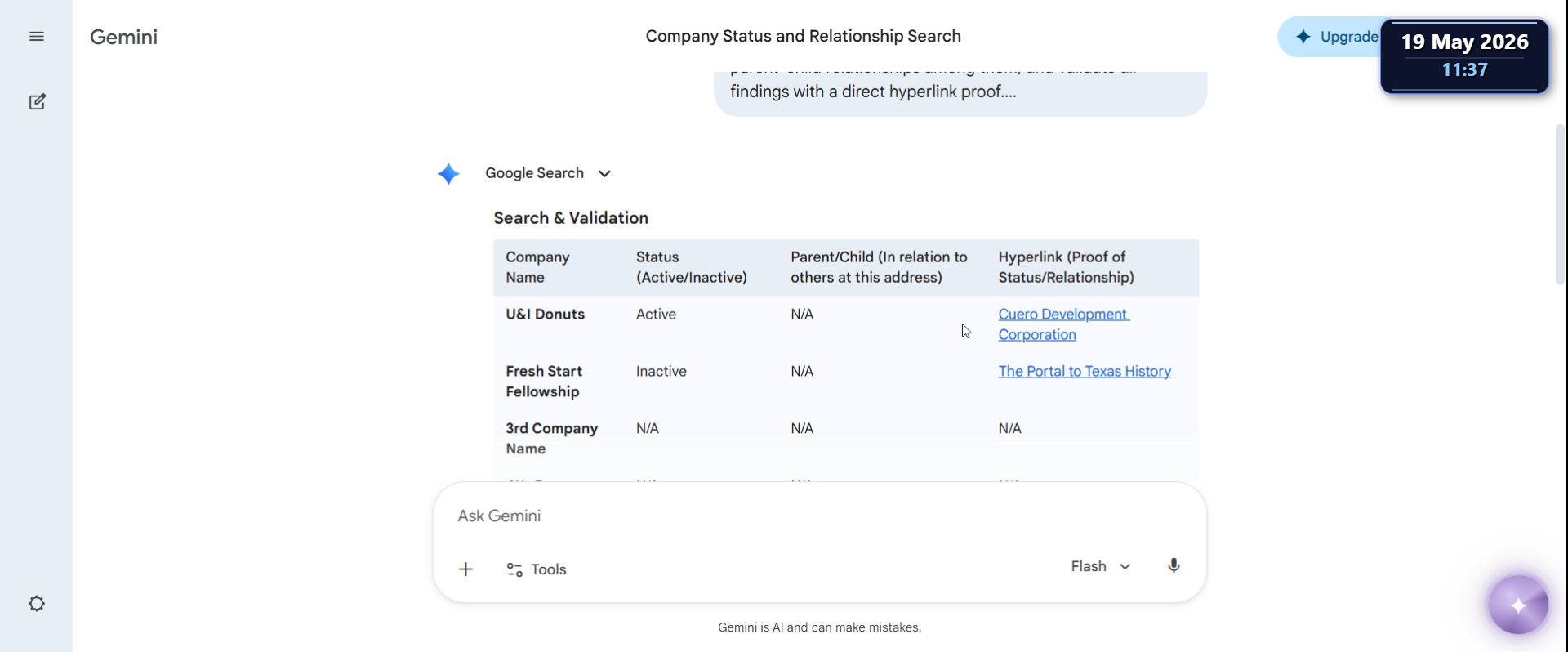1568x652 pixels.
Task: Click the conversation title Company Status and Relationship Search
Action: [803, 36]
